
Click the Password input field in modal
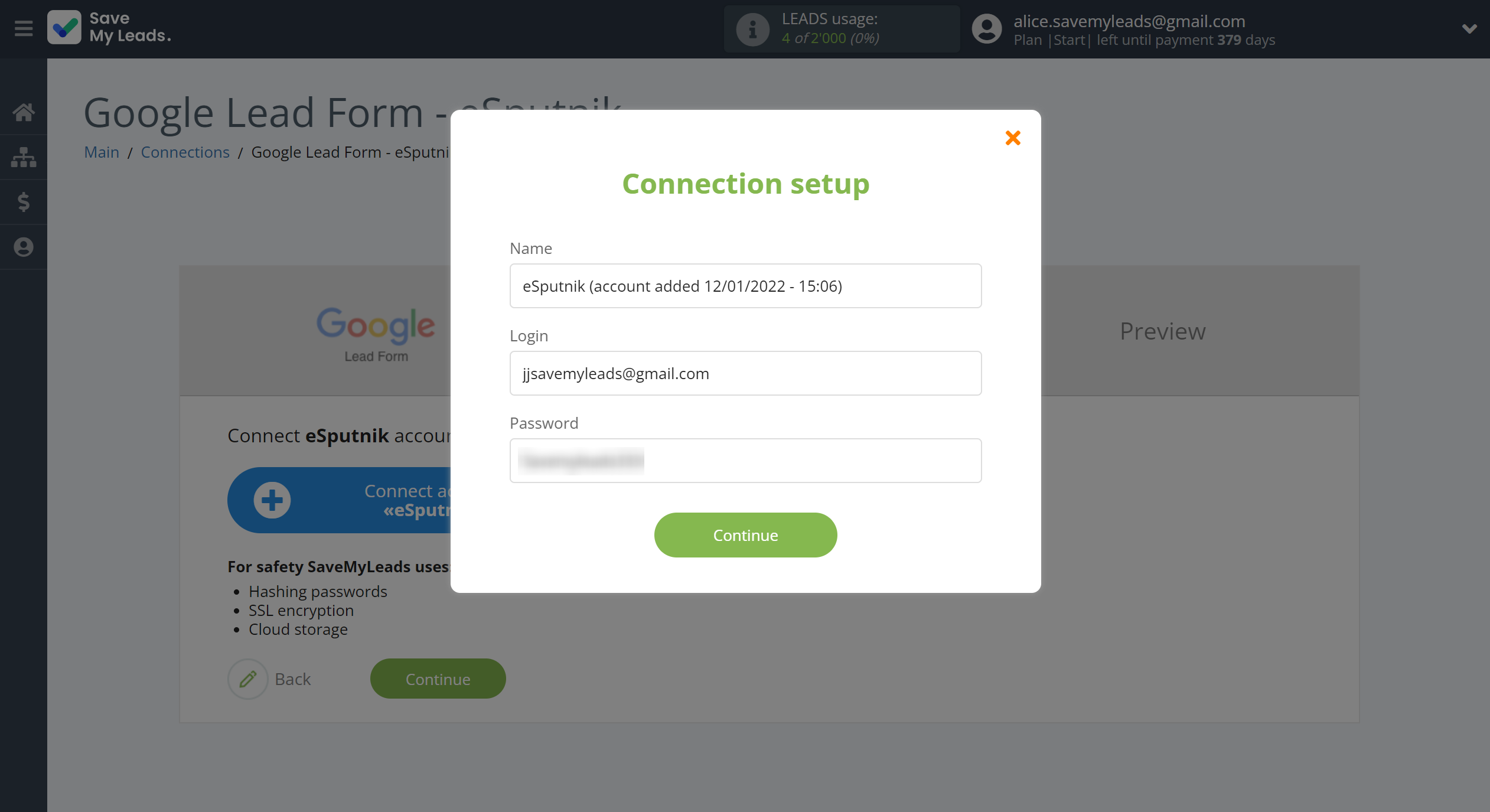(745, 460)
